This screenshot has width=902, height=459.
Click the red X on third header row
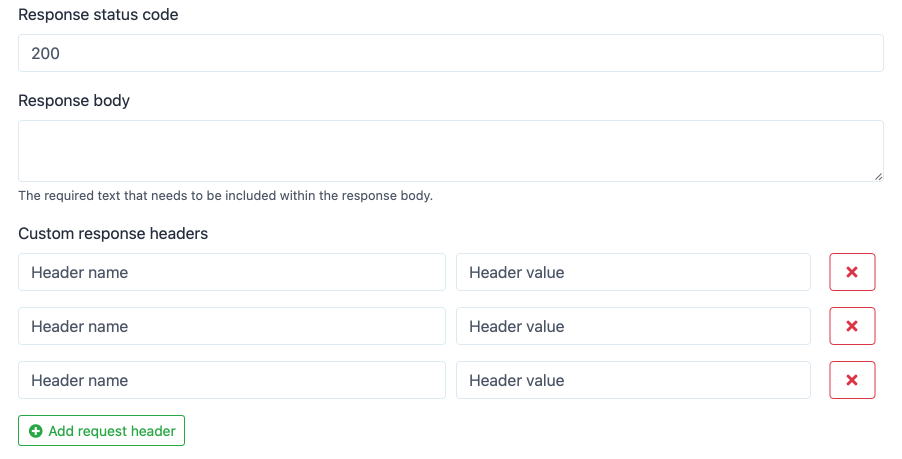coord(852,380)
